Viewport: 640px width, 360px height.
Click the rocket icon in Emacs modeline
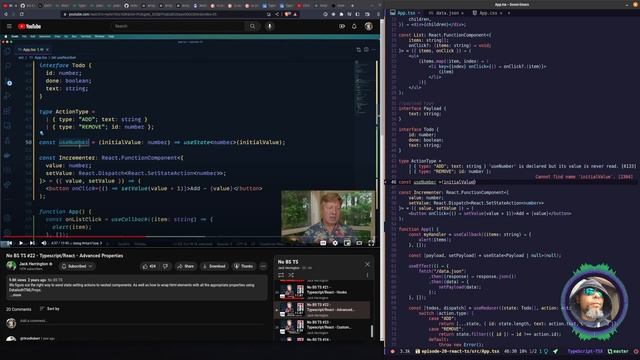(x=556, y=351)
